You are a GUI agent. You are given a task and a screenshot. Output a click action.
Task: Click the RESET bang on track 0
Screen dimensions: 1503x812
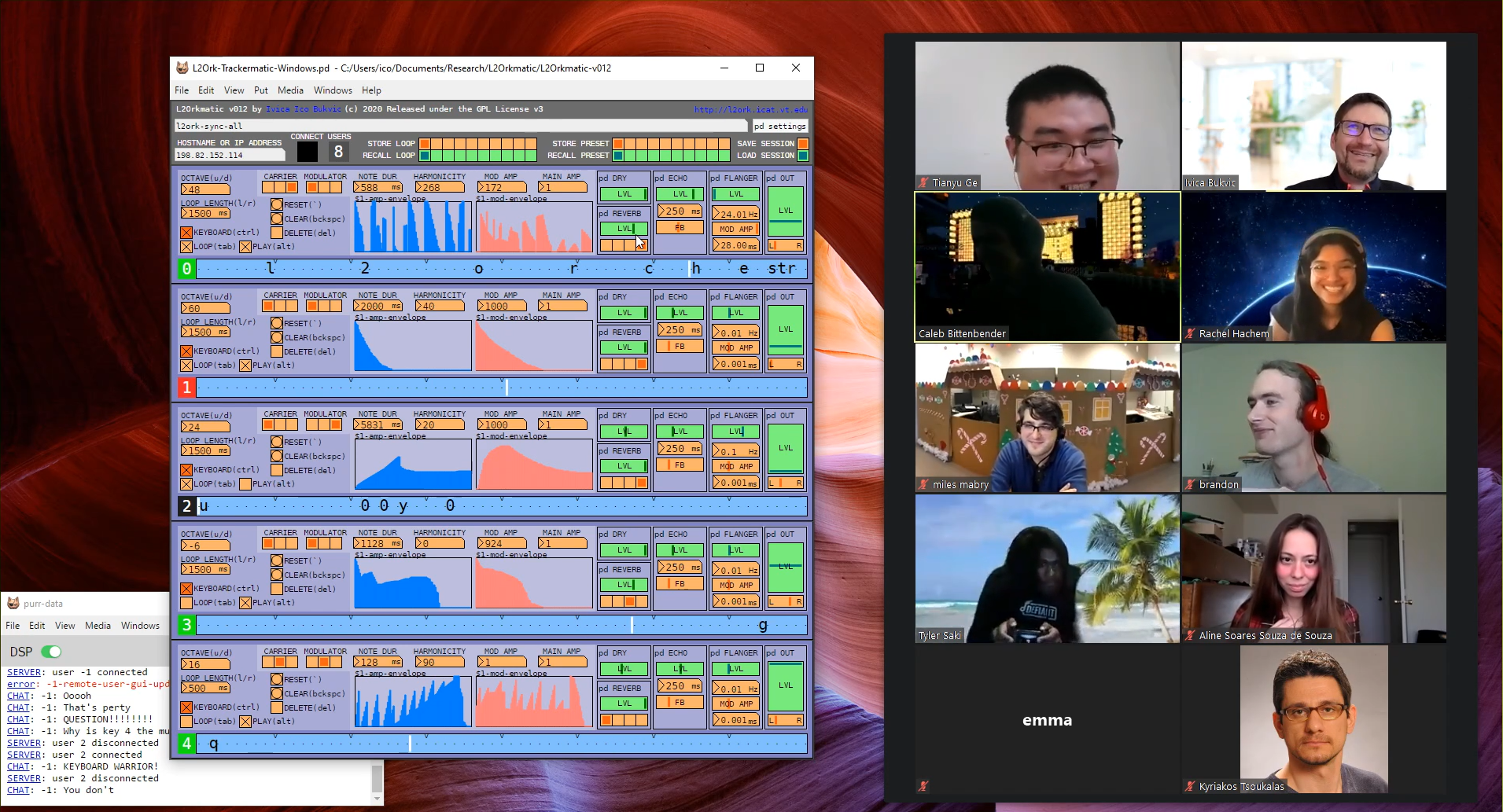pyautogui.click(x=277, y=204)
